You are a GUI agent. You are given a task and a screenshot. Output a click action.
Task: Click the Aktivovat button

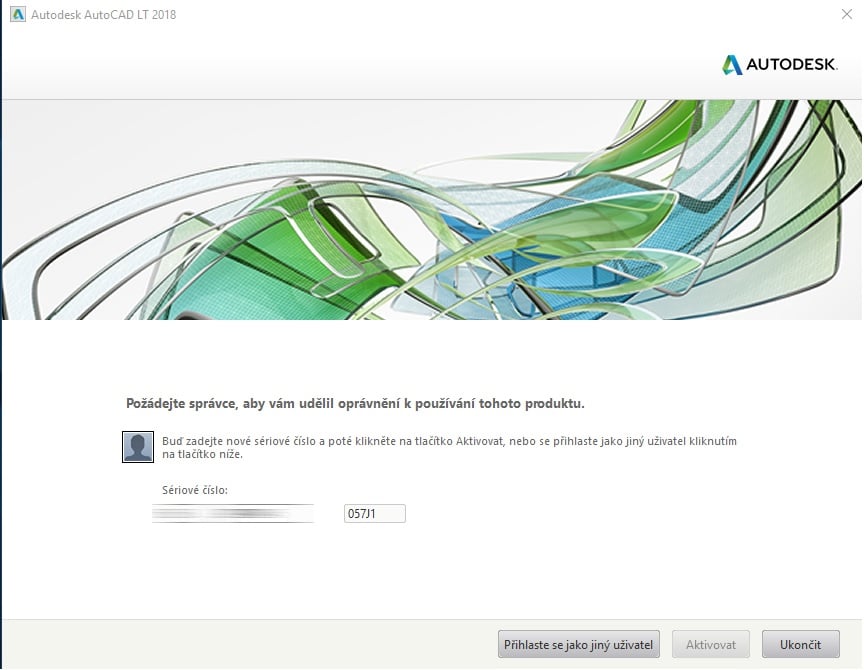pos(711,644)
